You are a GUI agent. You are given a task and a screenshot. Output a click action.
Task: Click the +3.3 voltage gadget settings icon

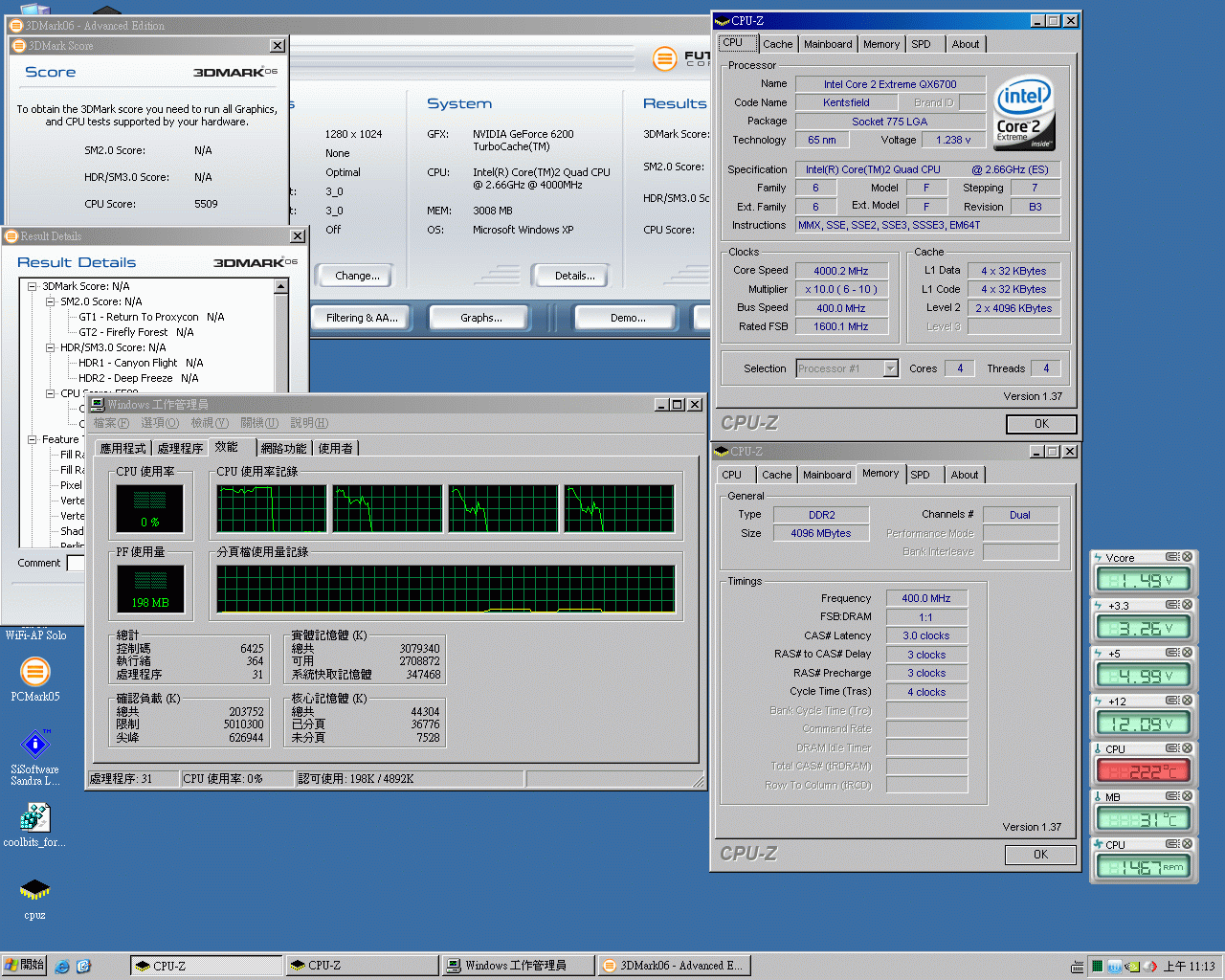pyautogui.click(x=1171, y=605)
